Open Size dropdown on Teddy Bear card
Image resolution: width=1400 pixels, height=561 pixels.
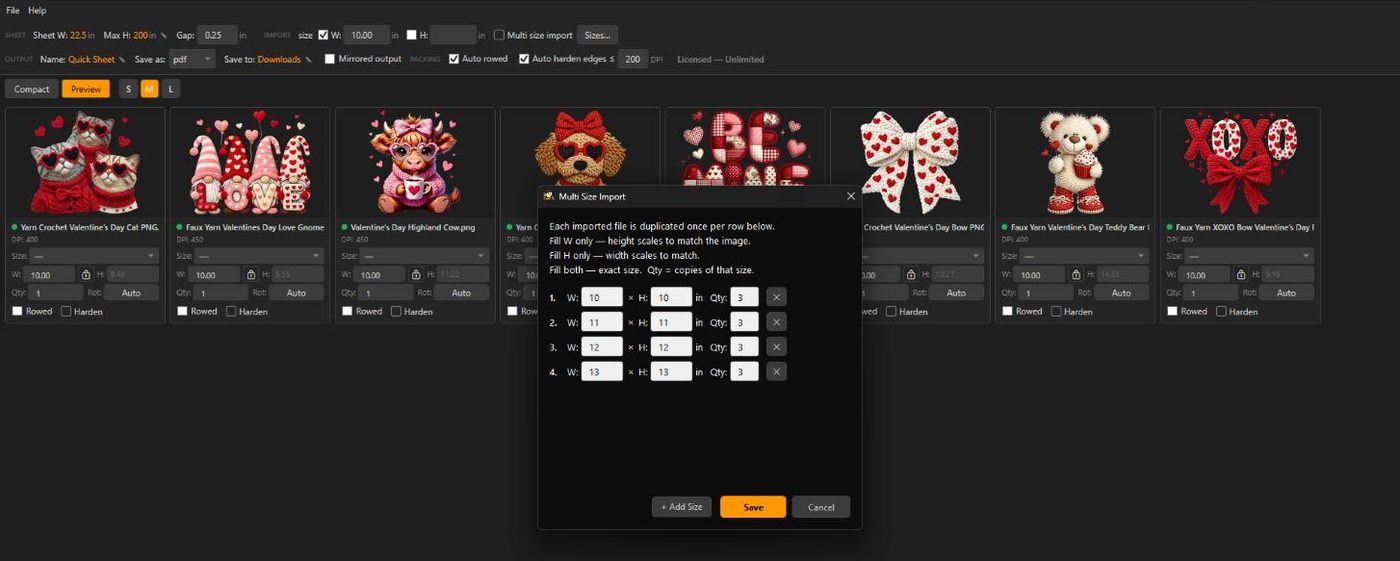(1084, 256)
